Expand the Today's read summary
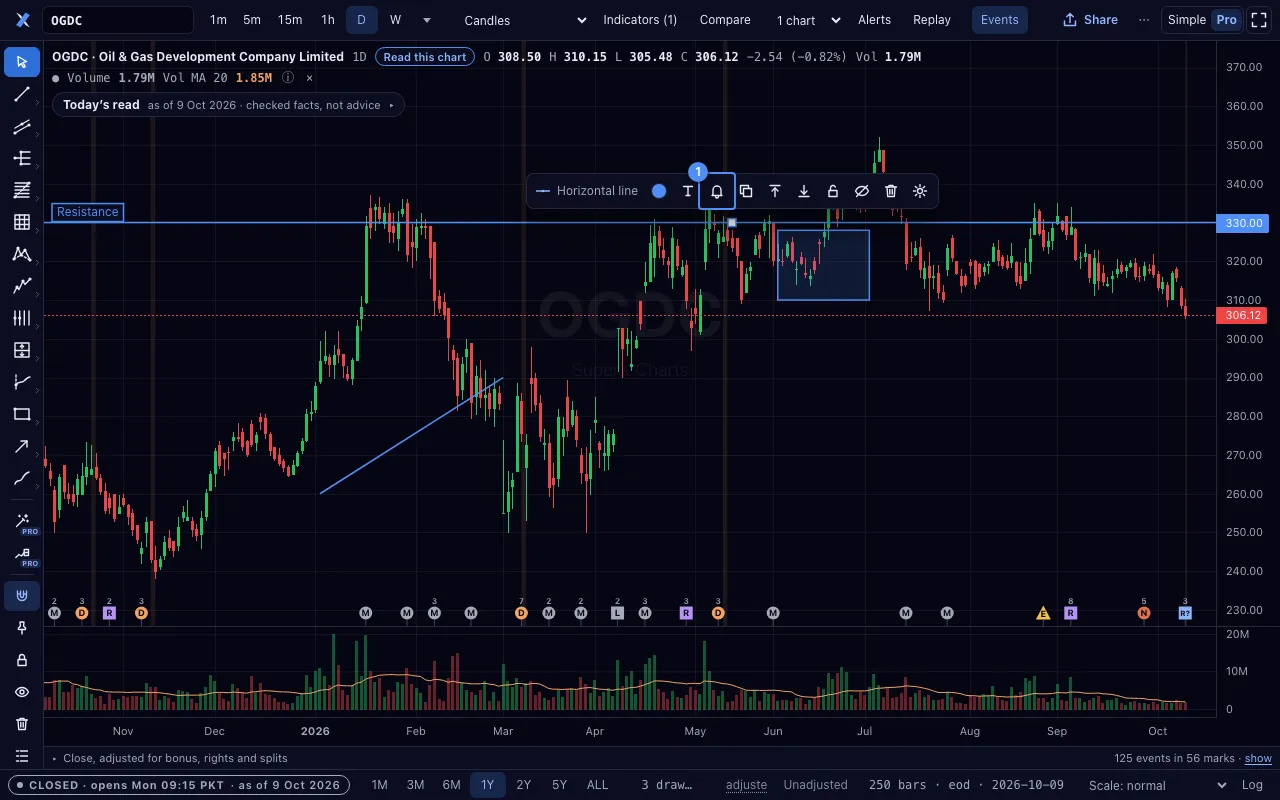This screenshot has height=800, width=1280. pos(228,105)
